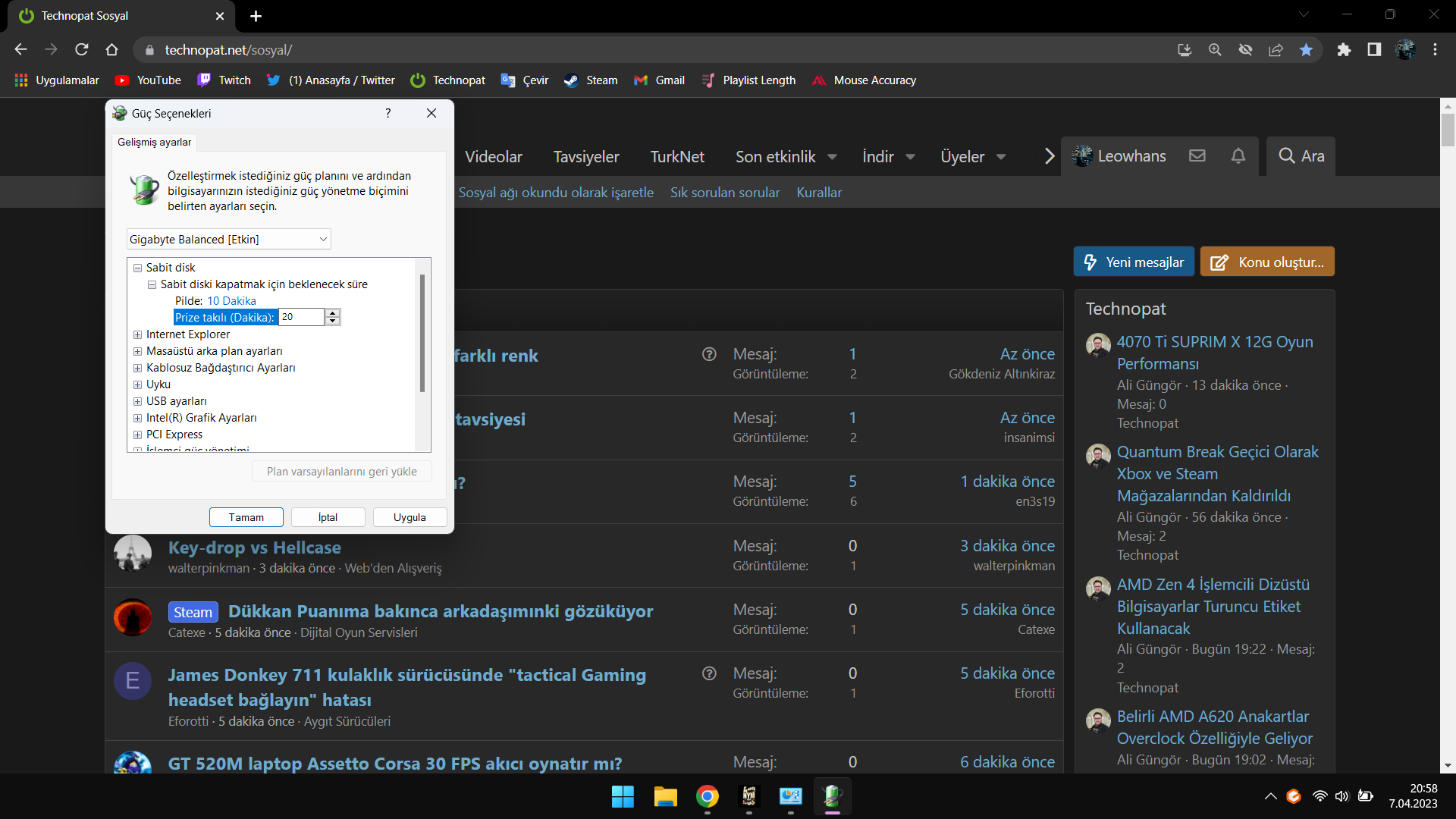Screen dimensions: 1456x819
Task: Open the notifications bell icon
Action: (x=1238, y=156)
